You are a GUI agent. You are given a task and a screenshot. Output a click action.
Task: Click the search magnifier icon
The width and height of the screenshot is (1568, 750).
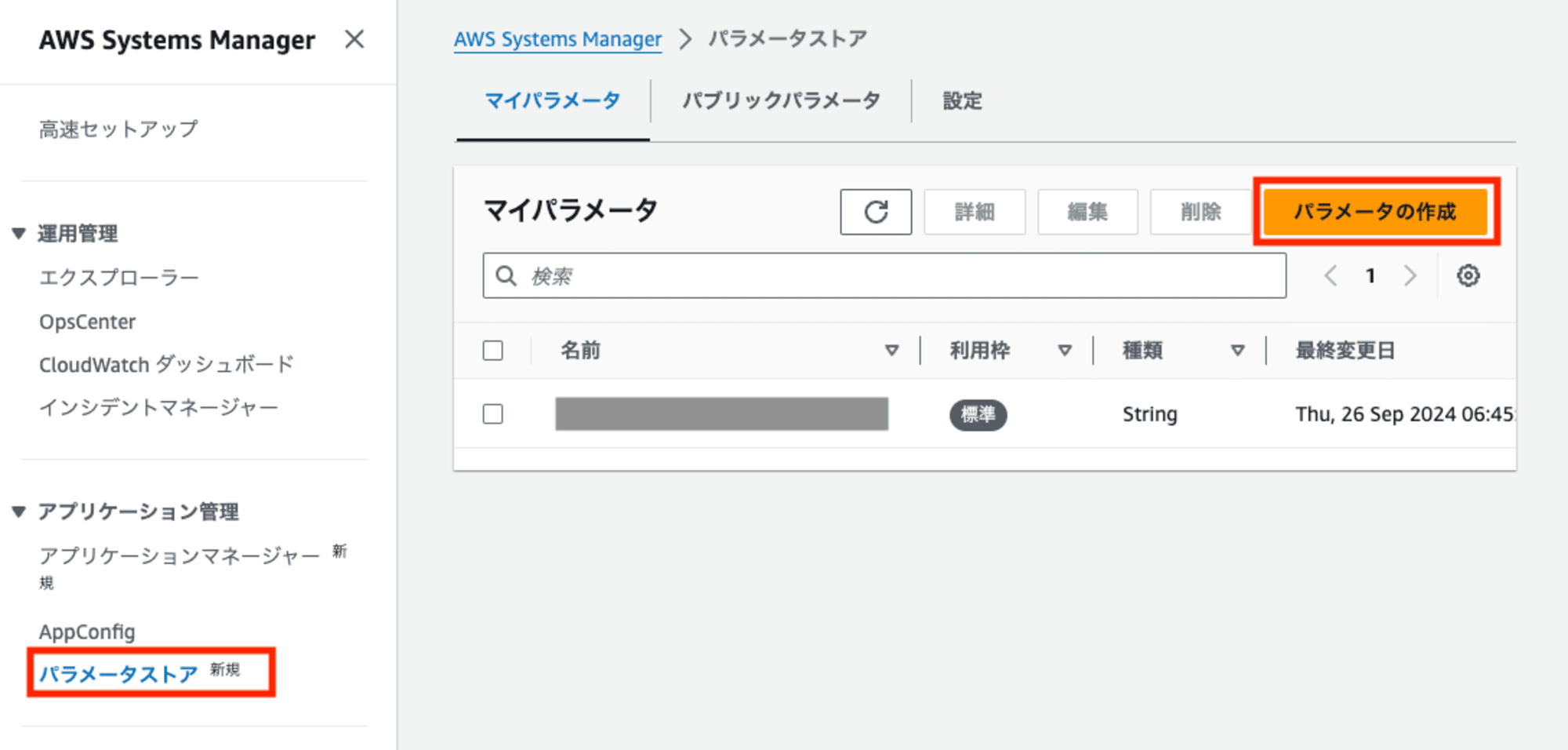[x=506, y=276]
